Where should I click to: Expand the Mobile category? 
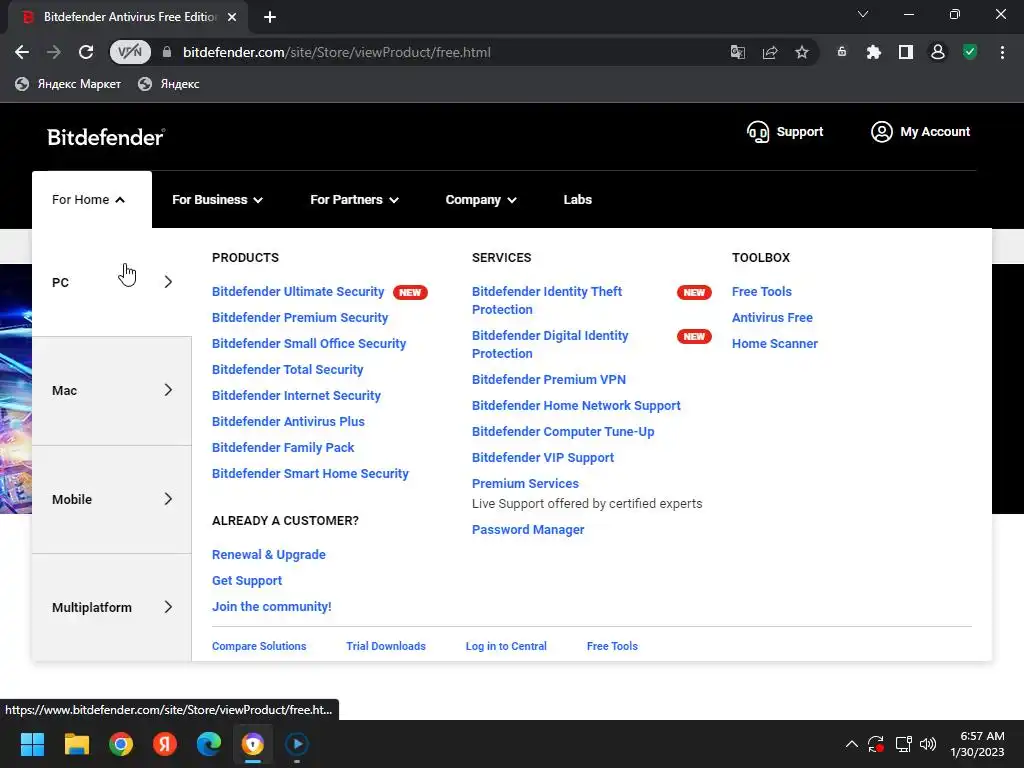[112, 500]
